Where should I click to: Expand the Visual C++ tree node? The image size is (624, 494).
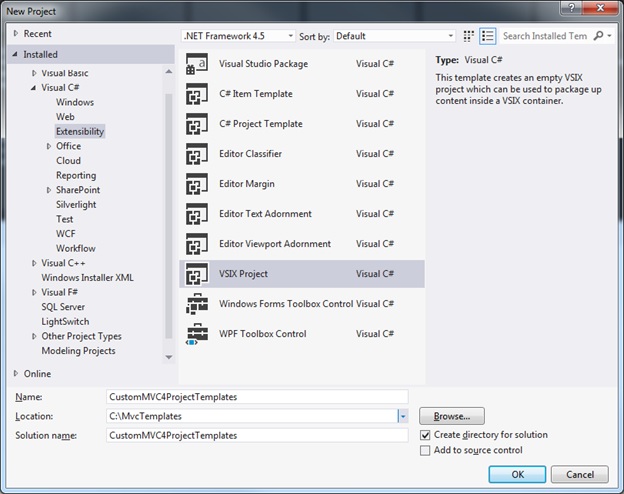[x=34, y=263]
